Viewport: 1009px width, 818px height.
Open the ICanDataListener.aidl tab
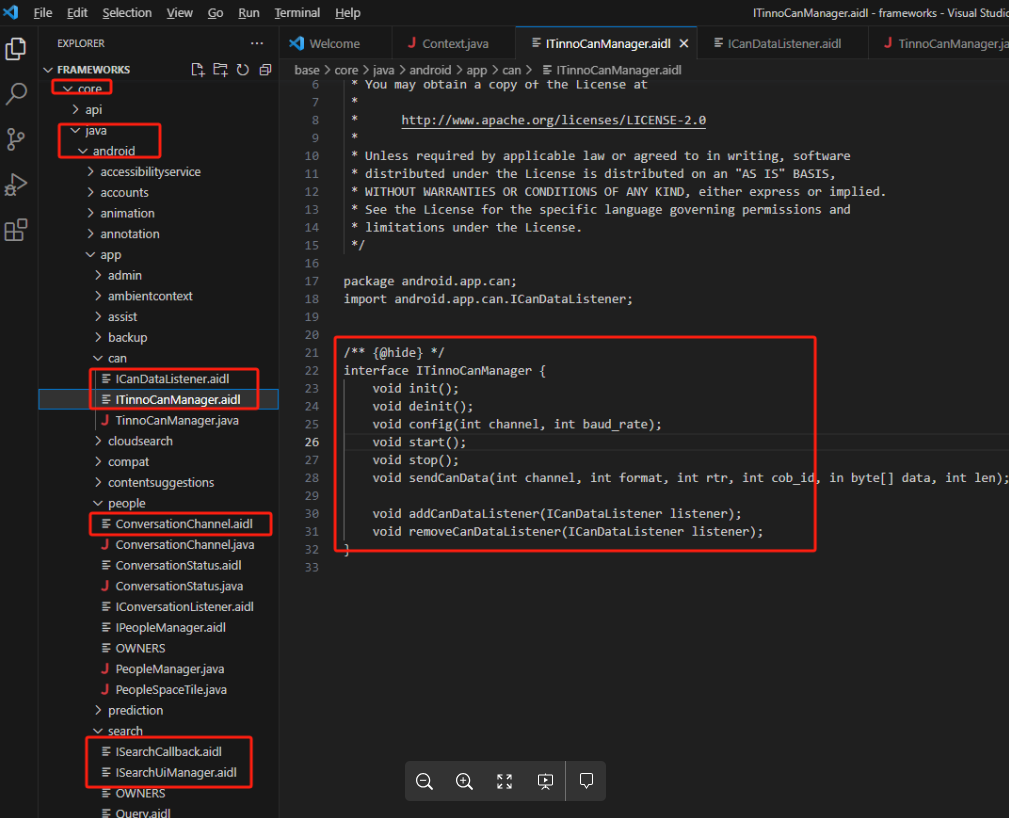pos(781,43)
